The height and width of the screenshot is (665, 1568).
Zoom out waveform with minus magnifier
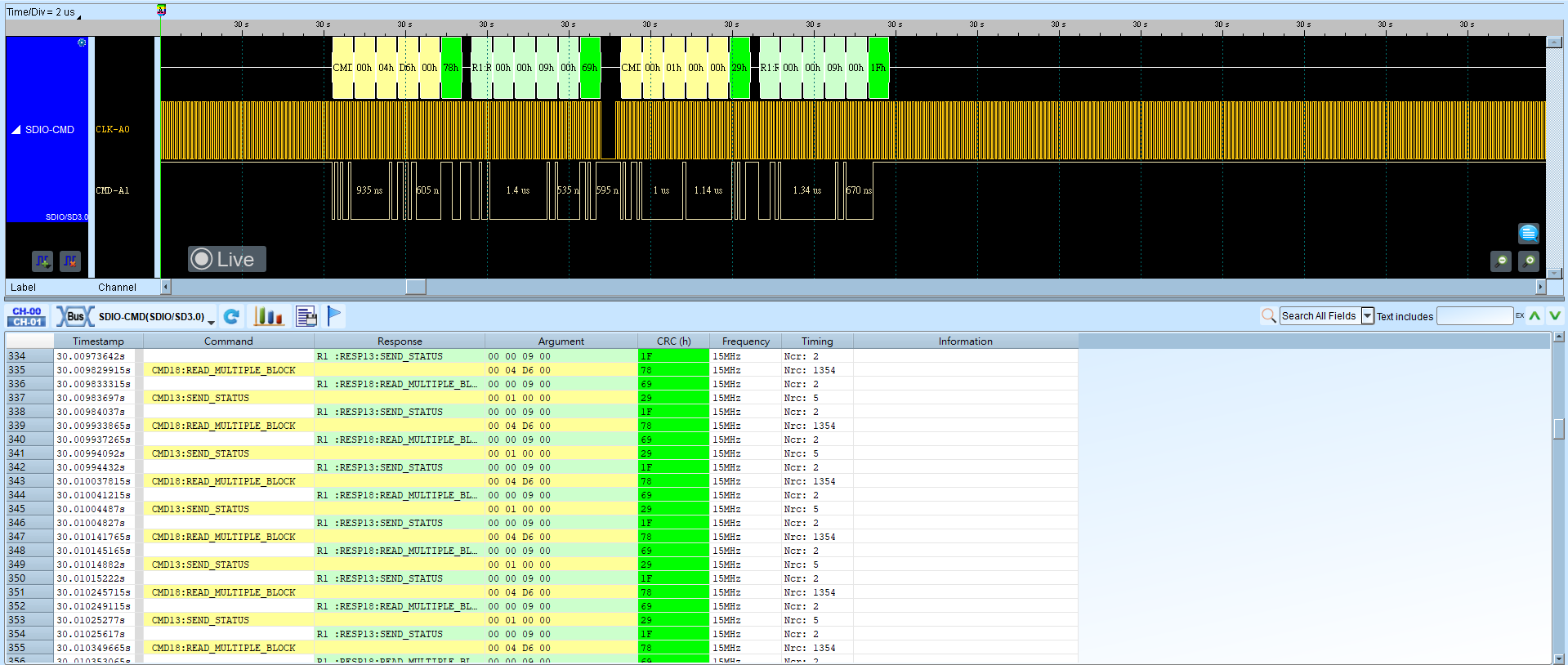click(1501, 261)
